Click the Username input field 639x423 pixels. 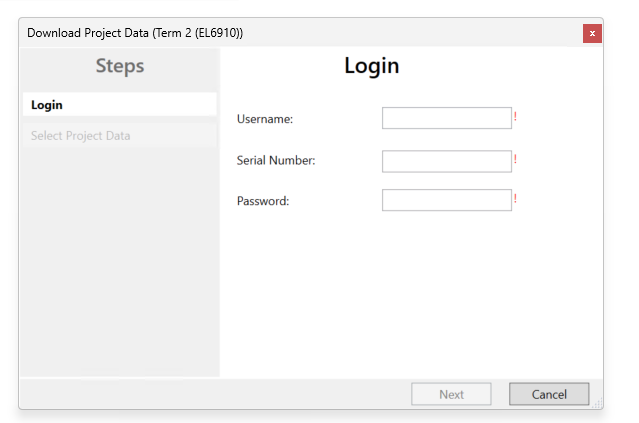click(x=447, y=118)
